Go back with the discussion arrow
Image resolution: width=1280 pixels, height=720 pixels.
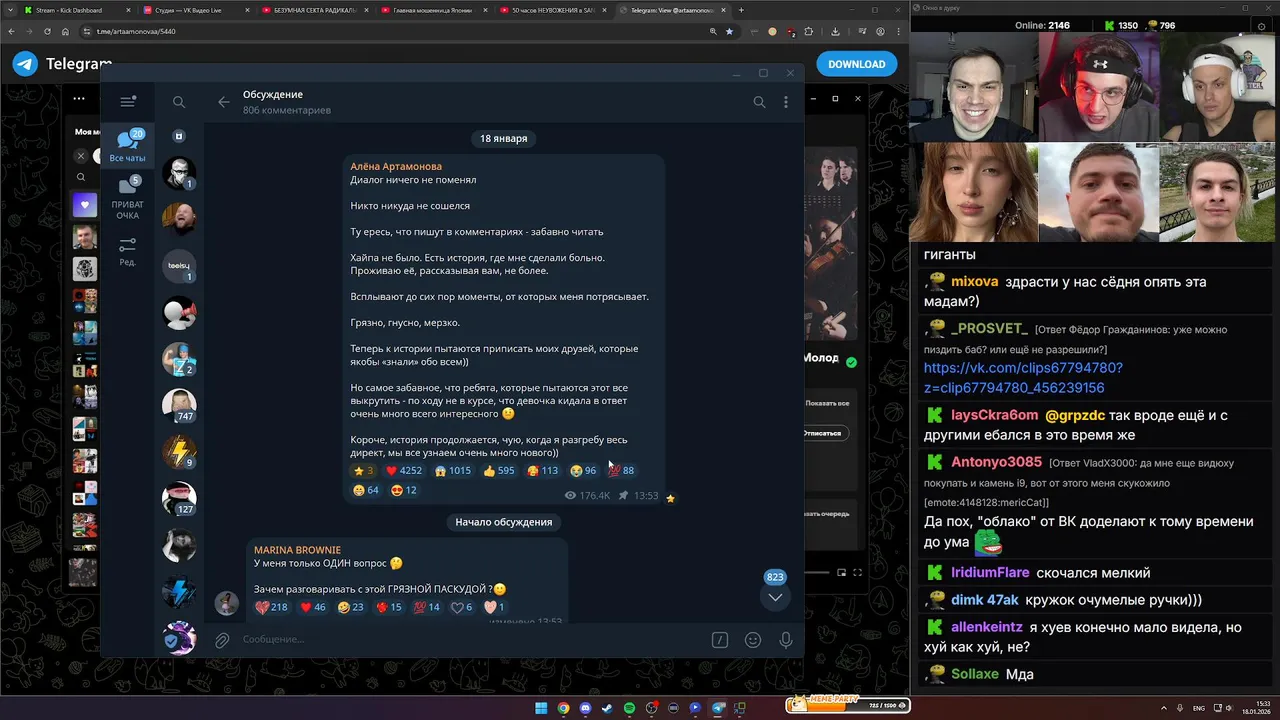pyautogui.click(x=224, y=102)
